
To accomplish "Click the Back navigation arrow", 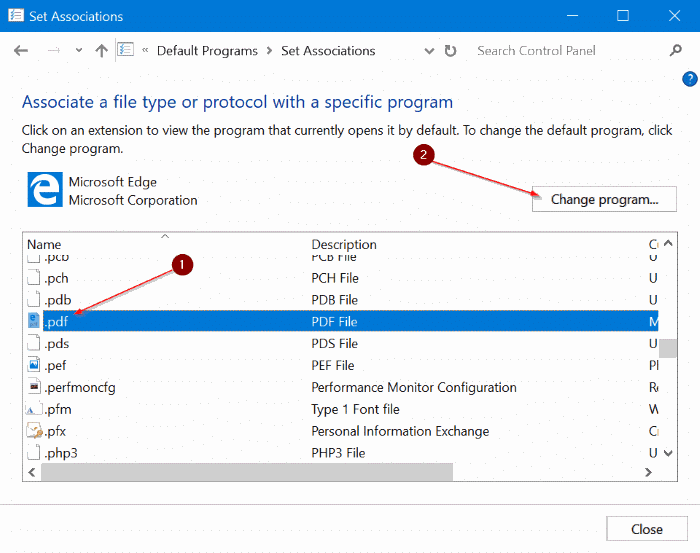I will [x=21, y=51].
